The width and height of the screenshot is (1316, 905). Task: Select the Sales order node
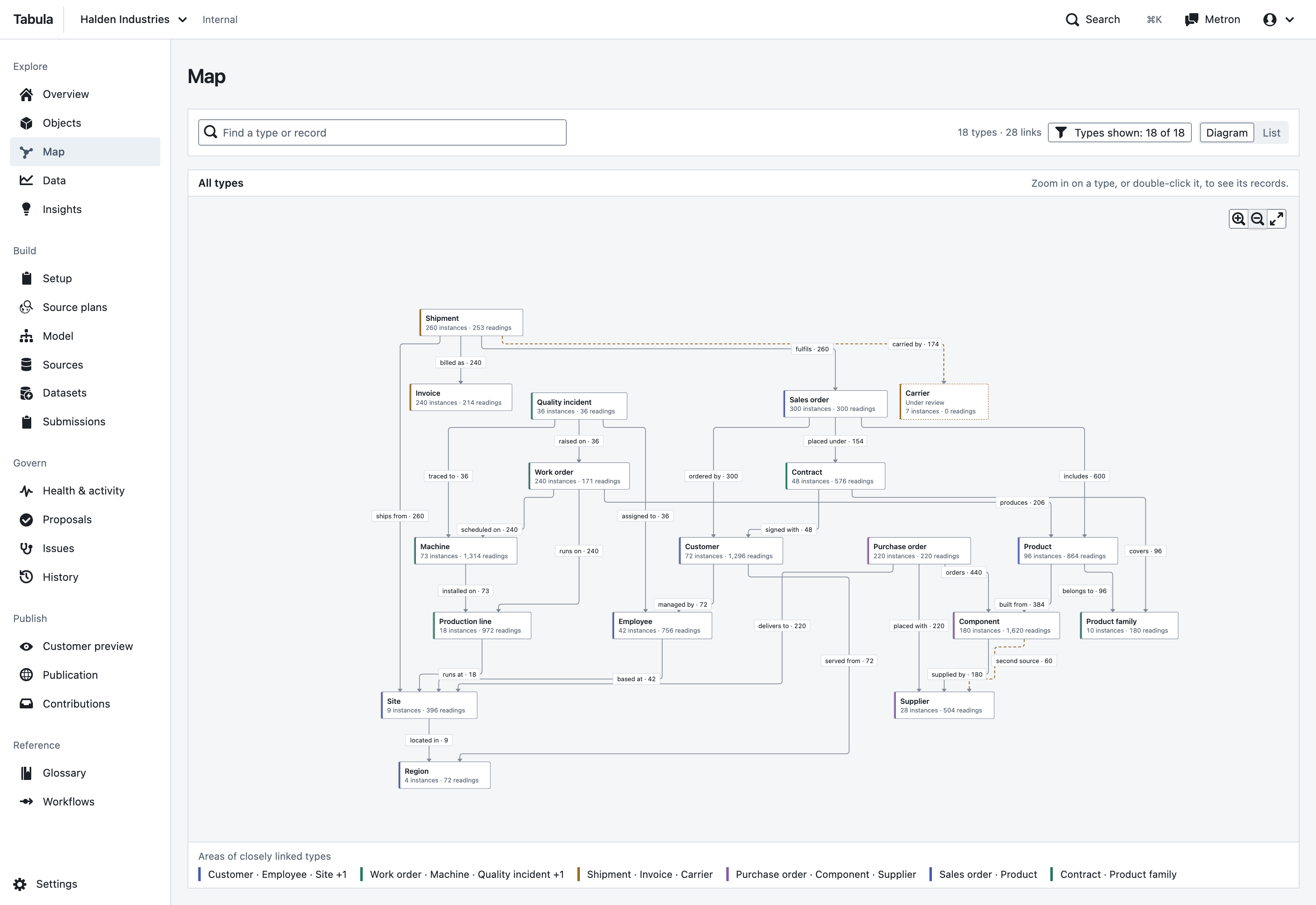[835, 404]
